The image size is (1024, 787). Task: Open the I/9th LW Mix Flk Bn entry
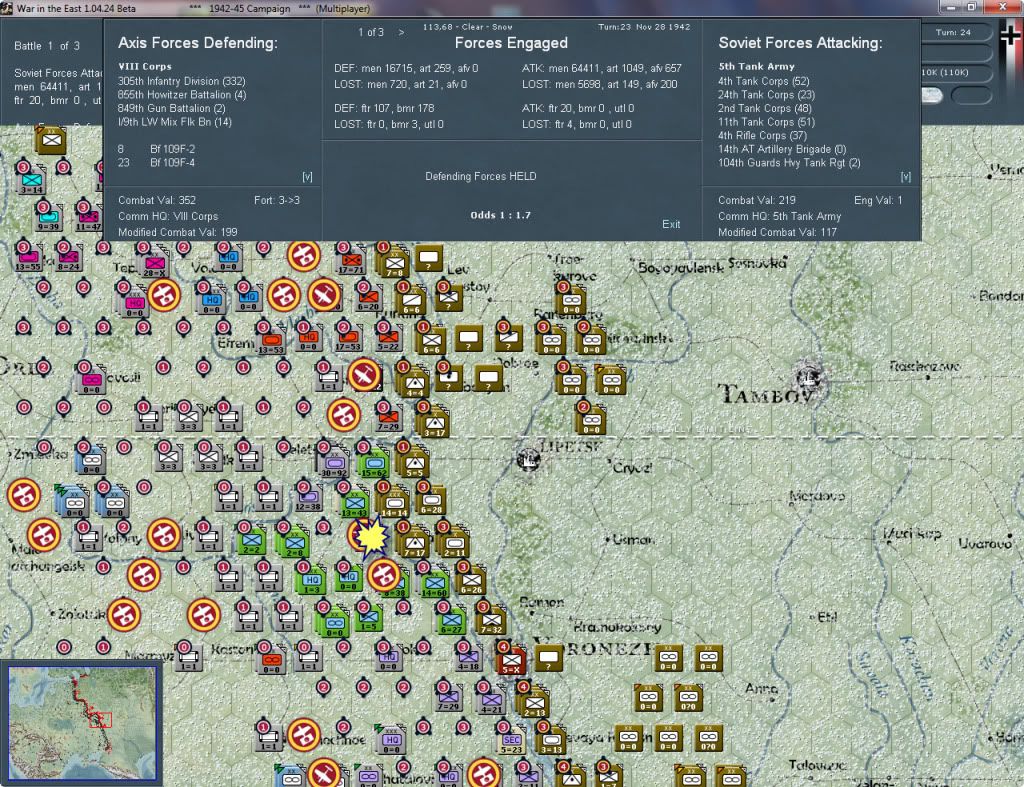(x=175, y=122)
